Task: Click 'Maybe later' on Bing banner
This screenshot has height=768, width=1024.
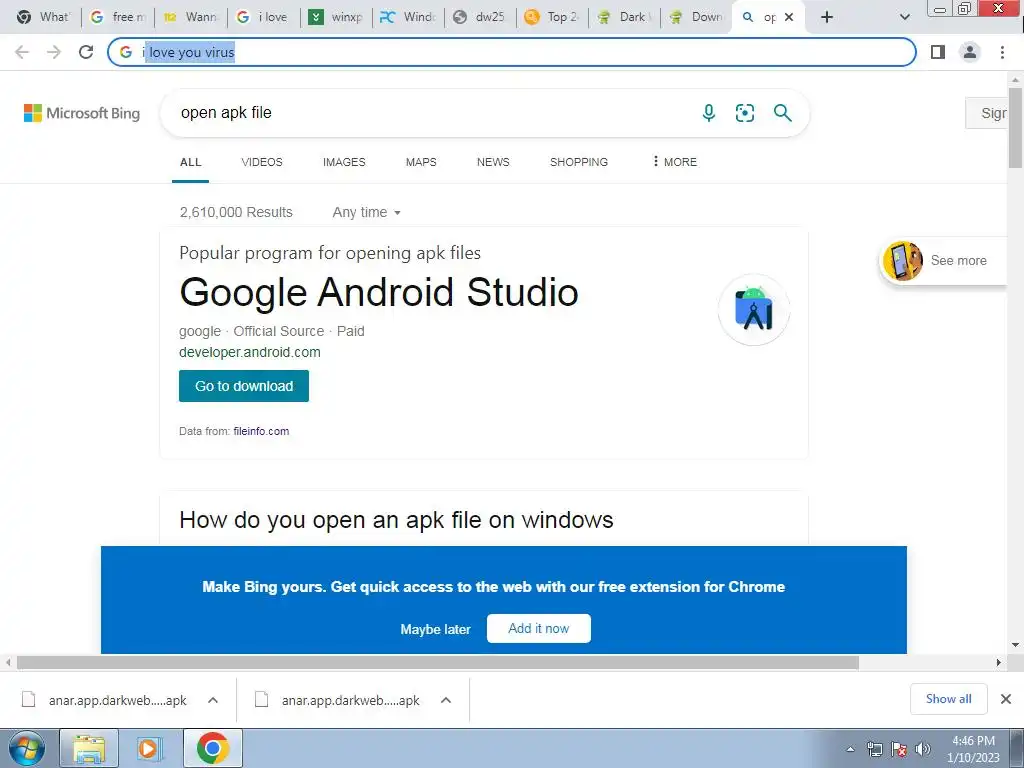Action: (x=436, y=630)
